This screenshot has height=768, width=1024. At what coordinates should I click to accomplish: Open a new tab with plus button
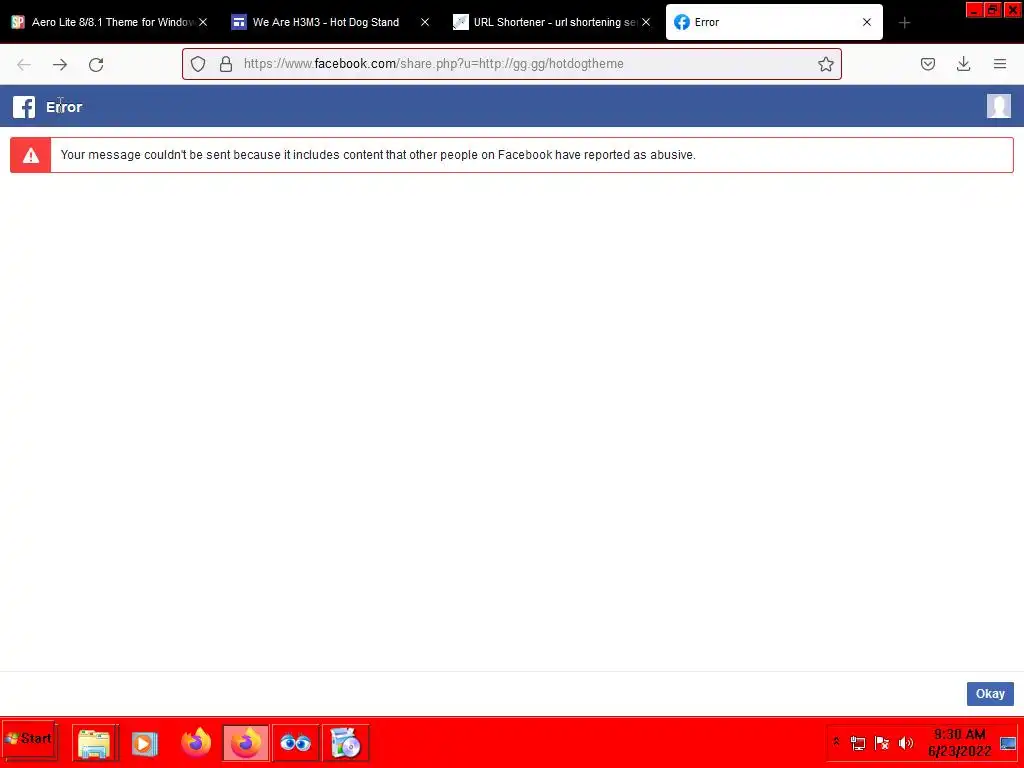tap(904, 23)
